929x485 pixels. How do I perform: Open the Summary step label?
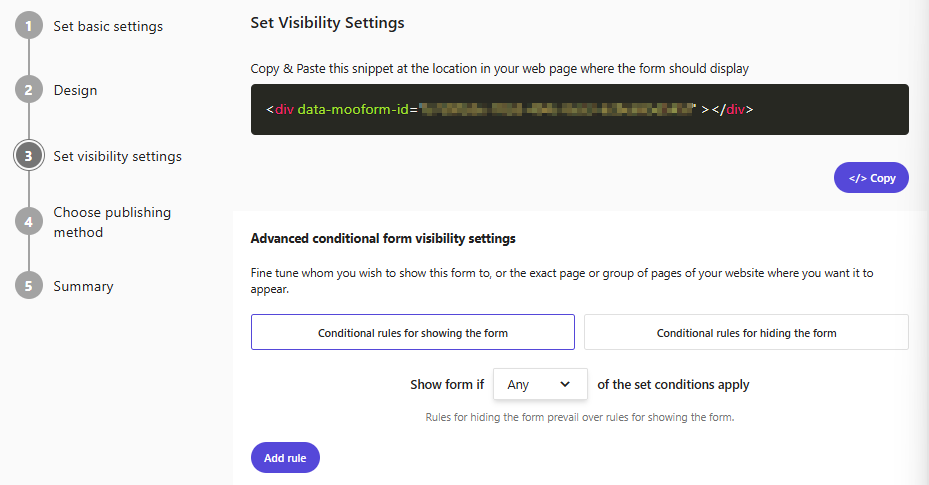83,286
